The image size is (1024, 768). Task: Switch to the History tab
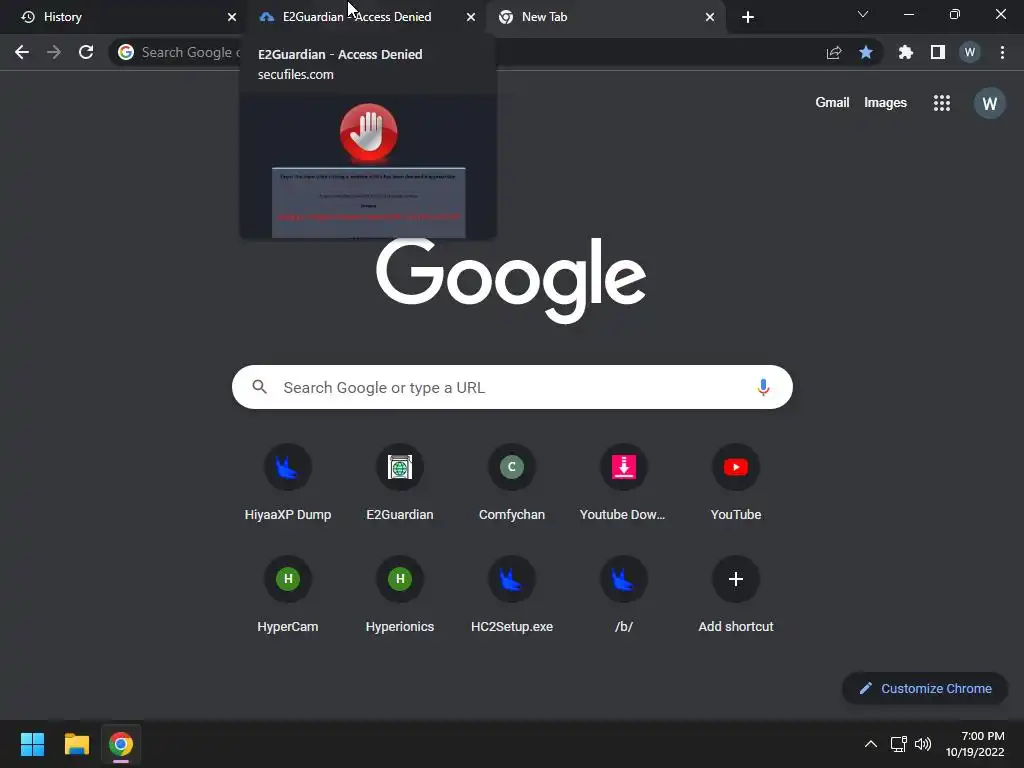[x=124, y=17]
